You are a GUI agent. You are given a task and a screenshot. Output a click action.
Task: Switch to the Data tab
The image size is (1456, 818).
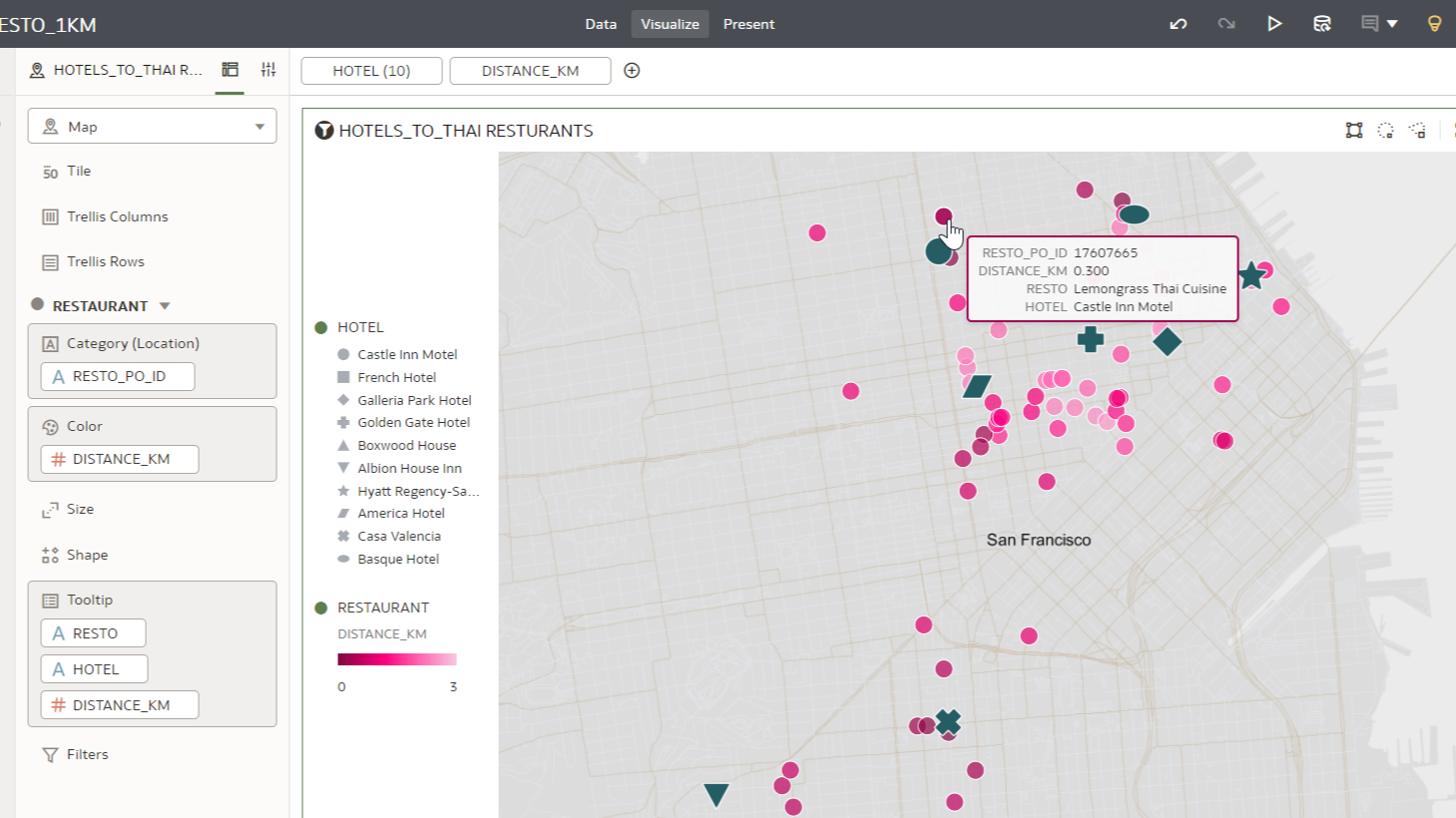(601, 23)
